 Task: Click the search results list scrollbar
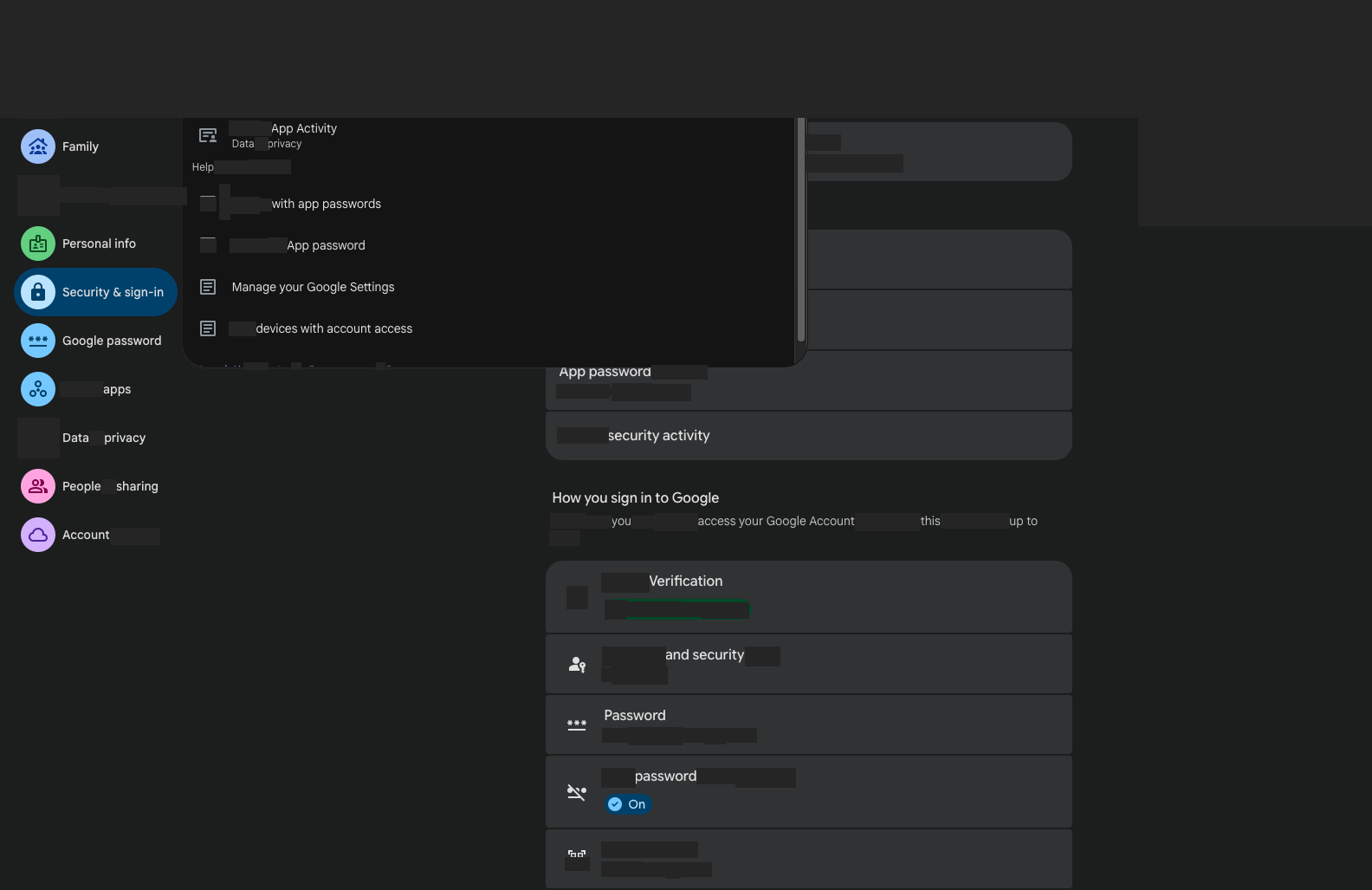801,230
